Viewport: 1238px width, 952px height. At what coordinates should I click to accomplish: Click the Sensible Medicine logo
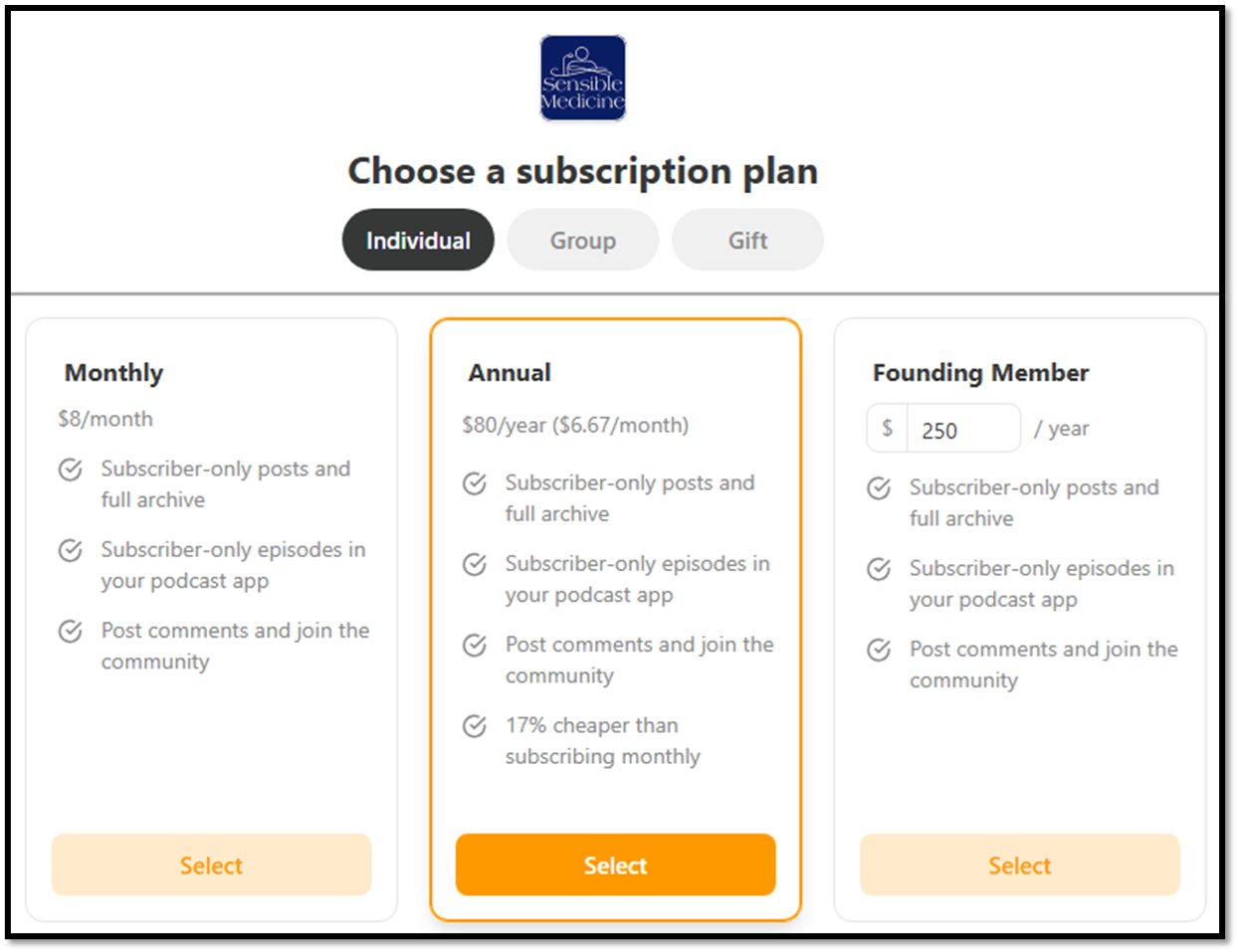point(582,78)
